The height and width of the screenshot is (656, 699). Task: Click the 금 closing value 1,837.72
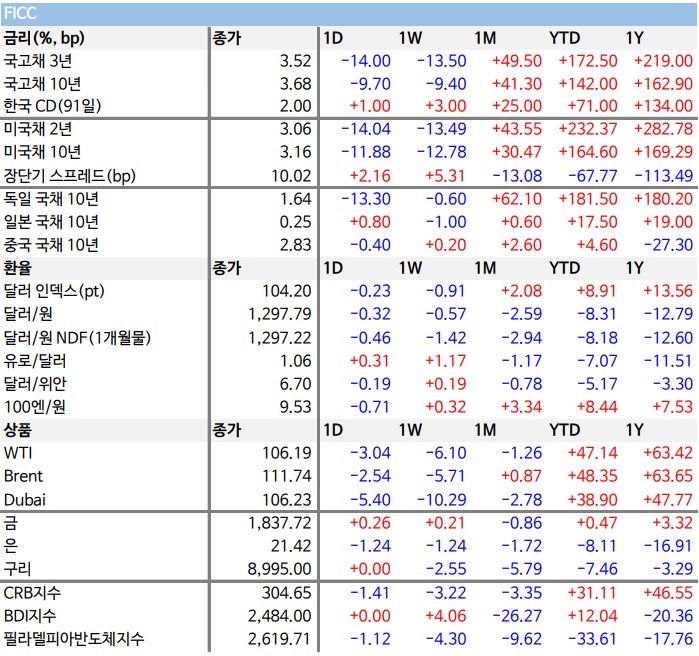(280, 523)
